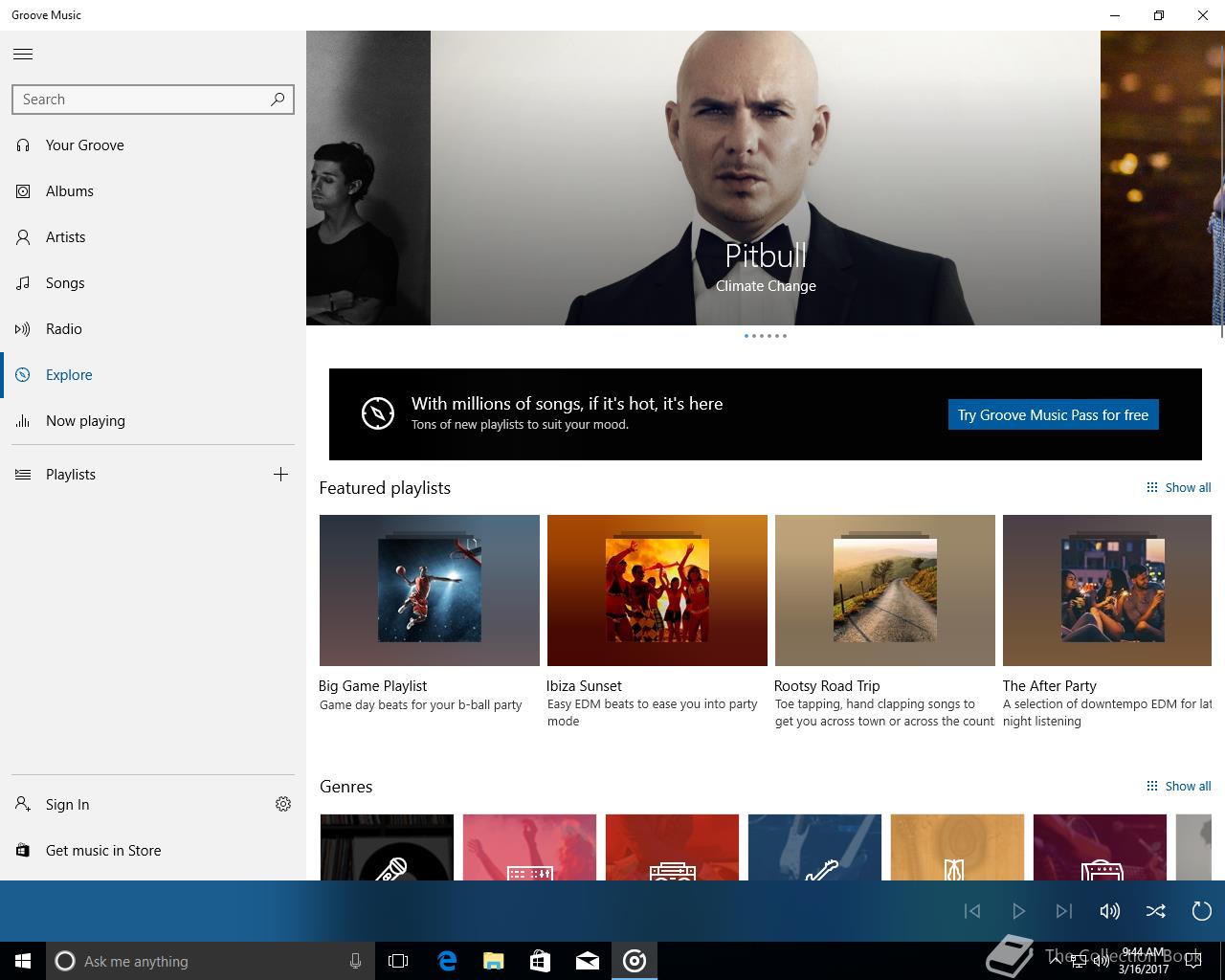Open The After Party playlist thumbnail
This screenshot has height=980, width=1225.
coord(1107,590)
